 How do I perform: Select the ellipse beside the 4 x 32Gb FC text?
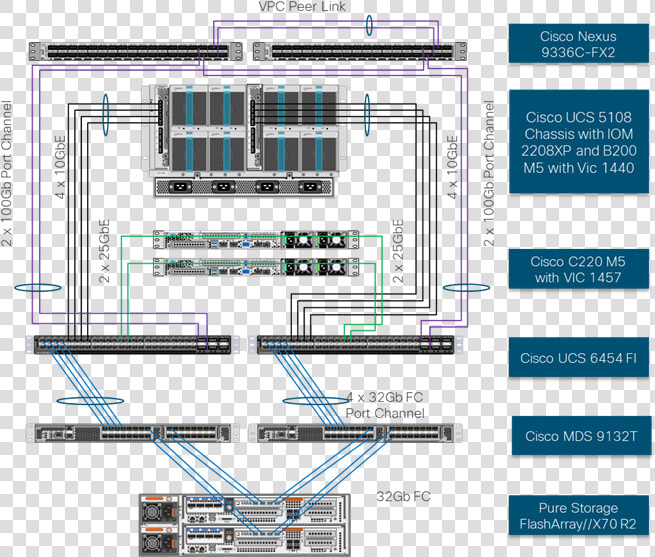pyautogui.click(x=316, y=401)
